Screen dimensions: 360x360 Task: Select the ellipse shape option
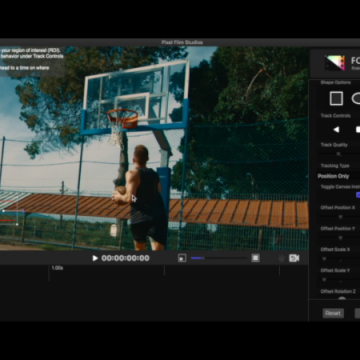[356, 99]
